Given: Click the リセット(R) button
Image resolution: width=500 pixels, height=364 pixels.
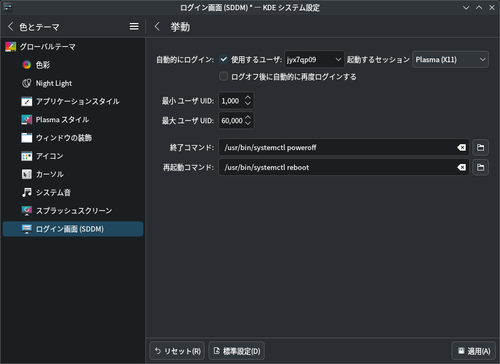Looking at the screenshot, I should (x=177, y=351).
